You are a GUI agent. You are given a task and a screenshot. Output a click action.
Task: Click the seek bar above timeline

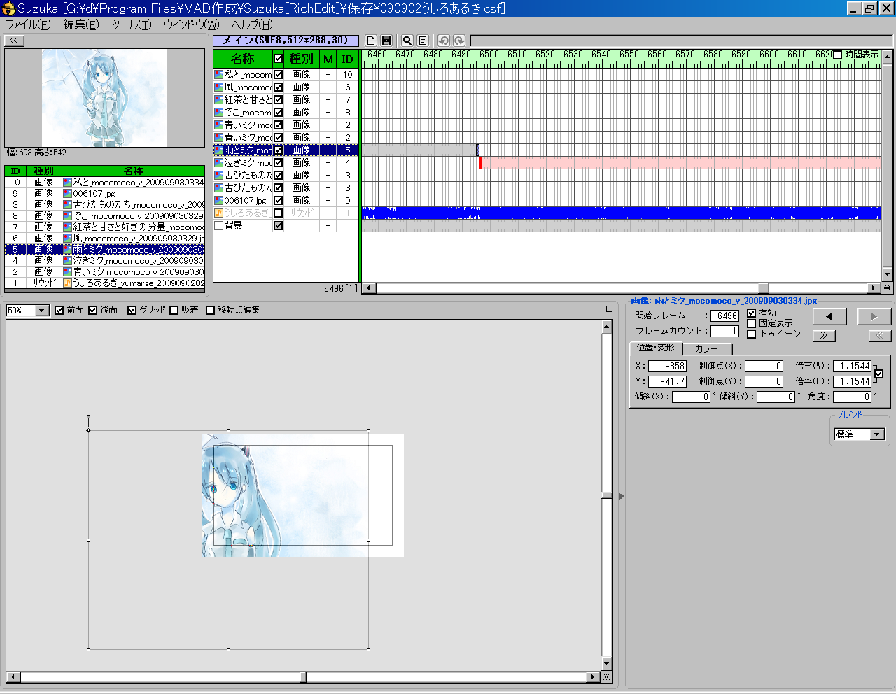click(x=681, y=41)
